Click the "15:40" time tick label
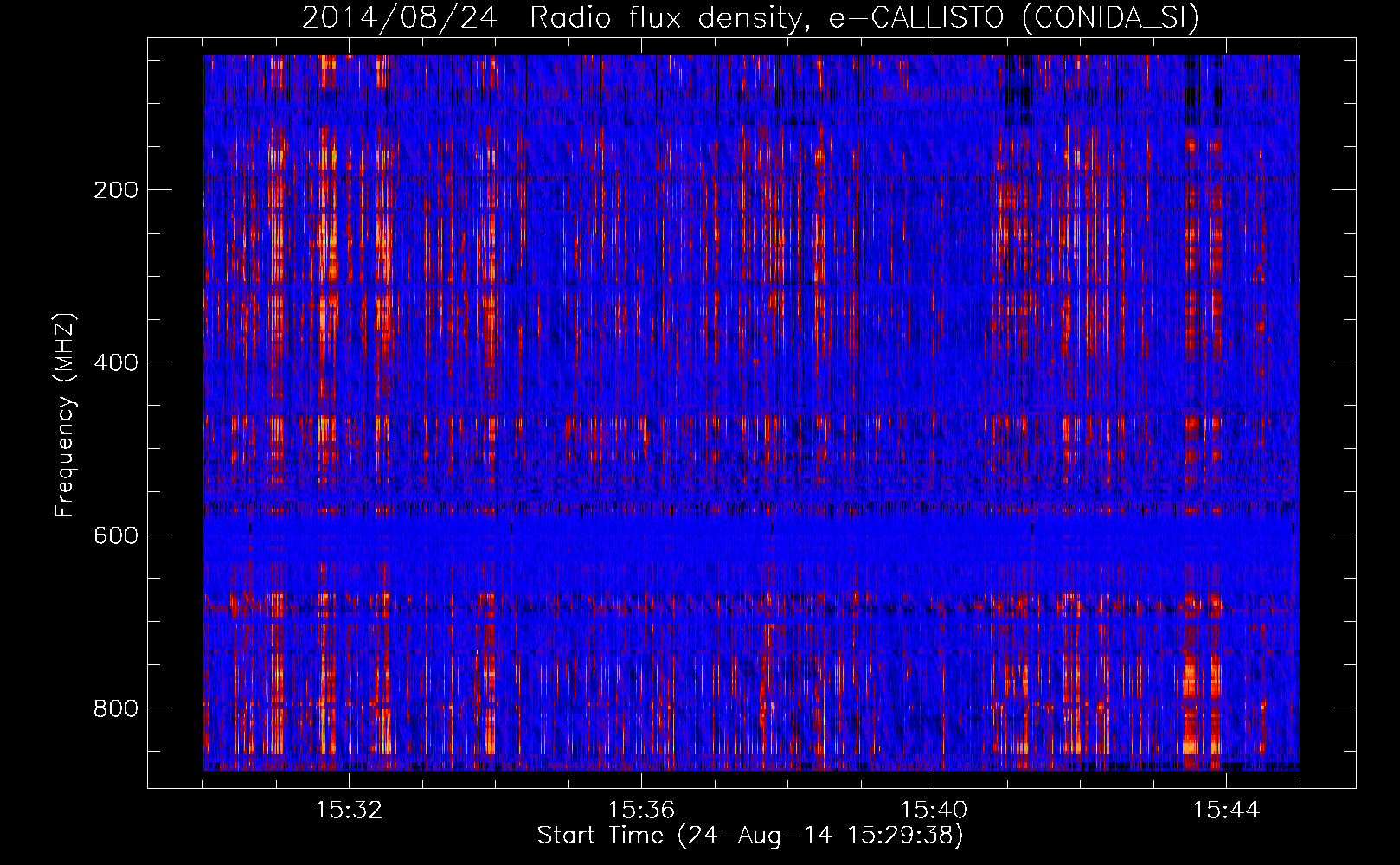Image resolution: width=1400 pixels, height=865 pixels. (934, 811)
